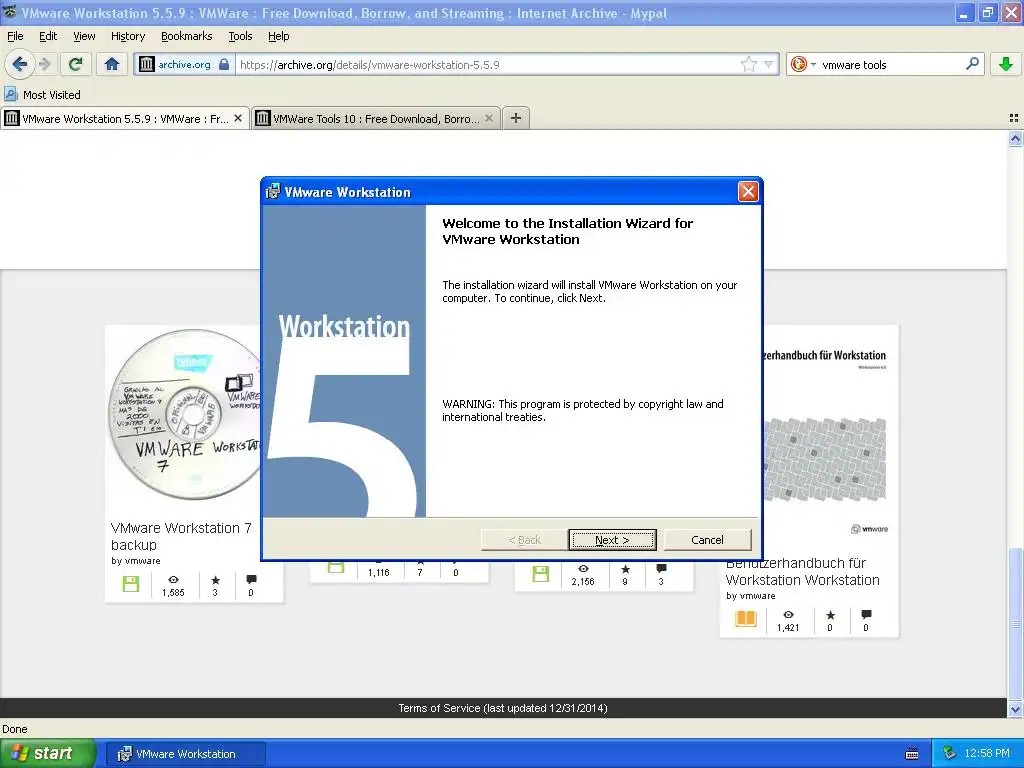Click the views eye icon showing 1,421
The width and height of the screenshot is (1024, 768).
(x=788, y=615)
